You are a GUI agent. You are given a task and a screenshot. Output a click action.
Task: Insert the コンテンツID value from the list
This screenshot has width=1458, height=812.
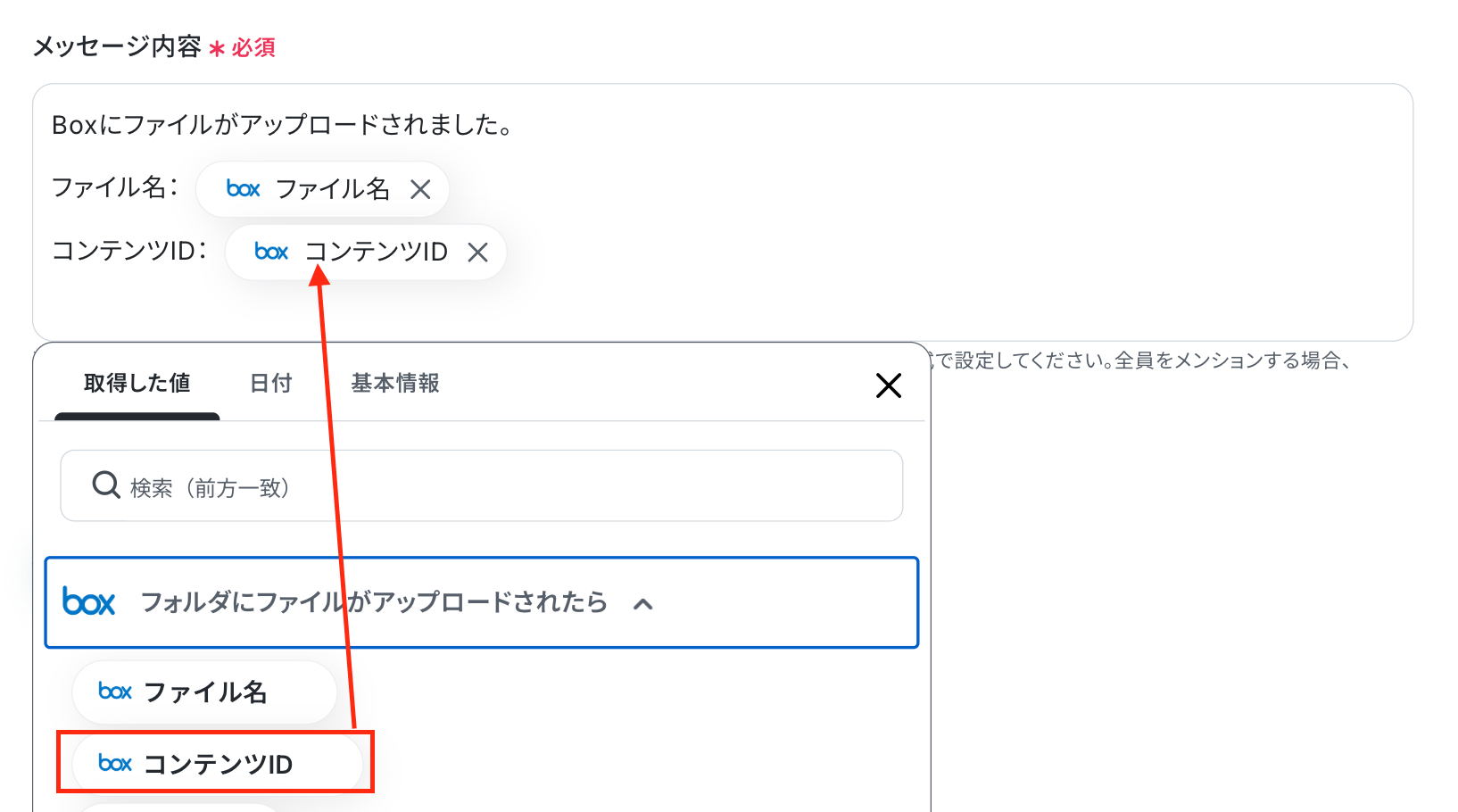[x=217, y=764]
